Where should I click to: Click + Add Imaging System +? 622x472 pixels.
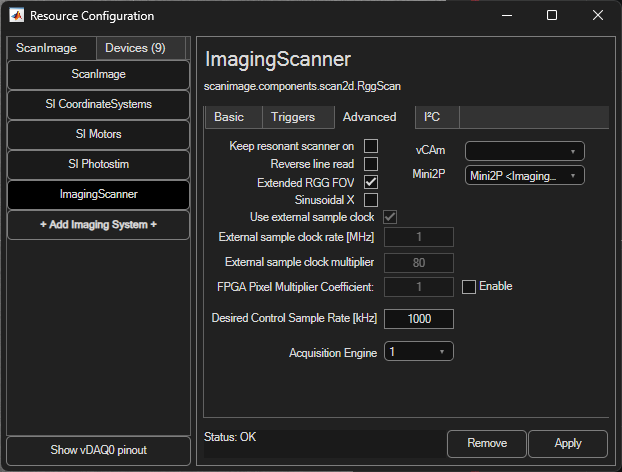tap(98, 225)
